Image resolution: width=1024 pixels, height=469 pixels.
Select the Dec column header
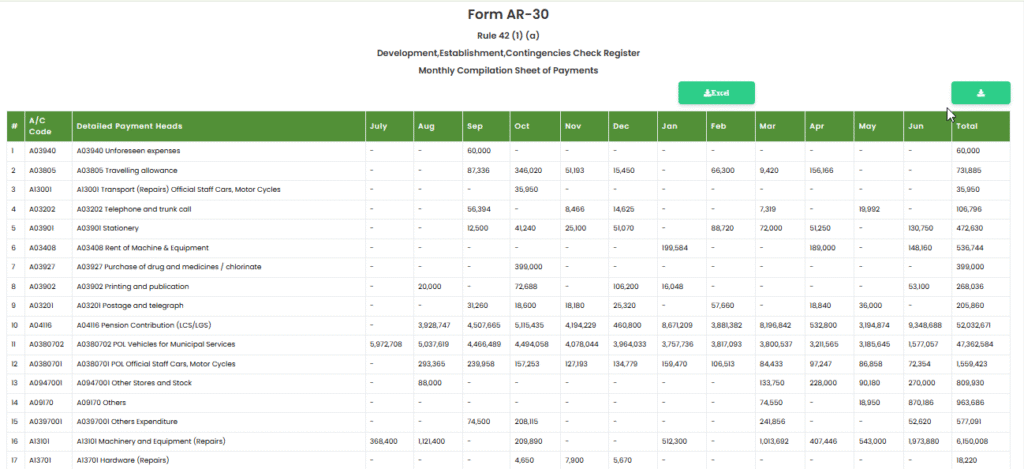(x=621, y=126)
